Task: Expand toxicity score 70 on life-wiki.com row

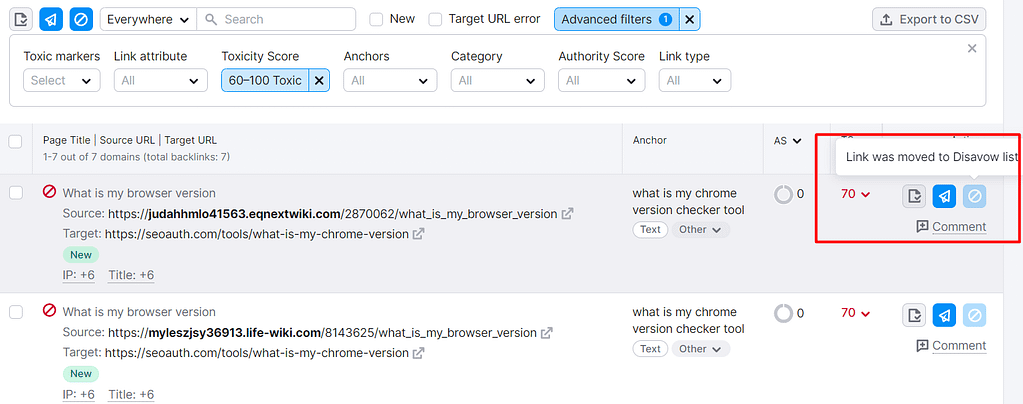Action: point(855,313)
